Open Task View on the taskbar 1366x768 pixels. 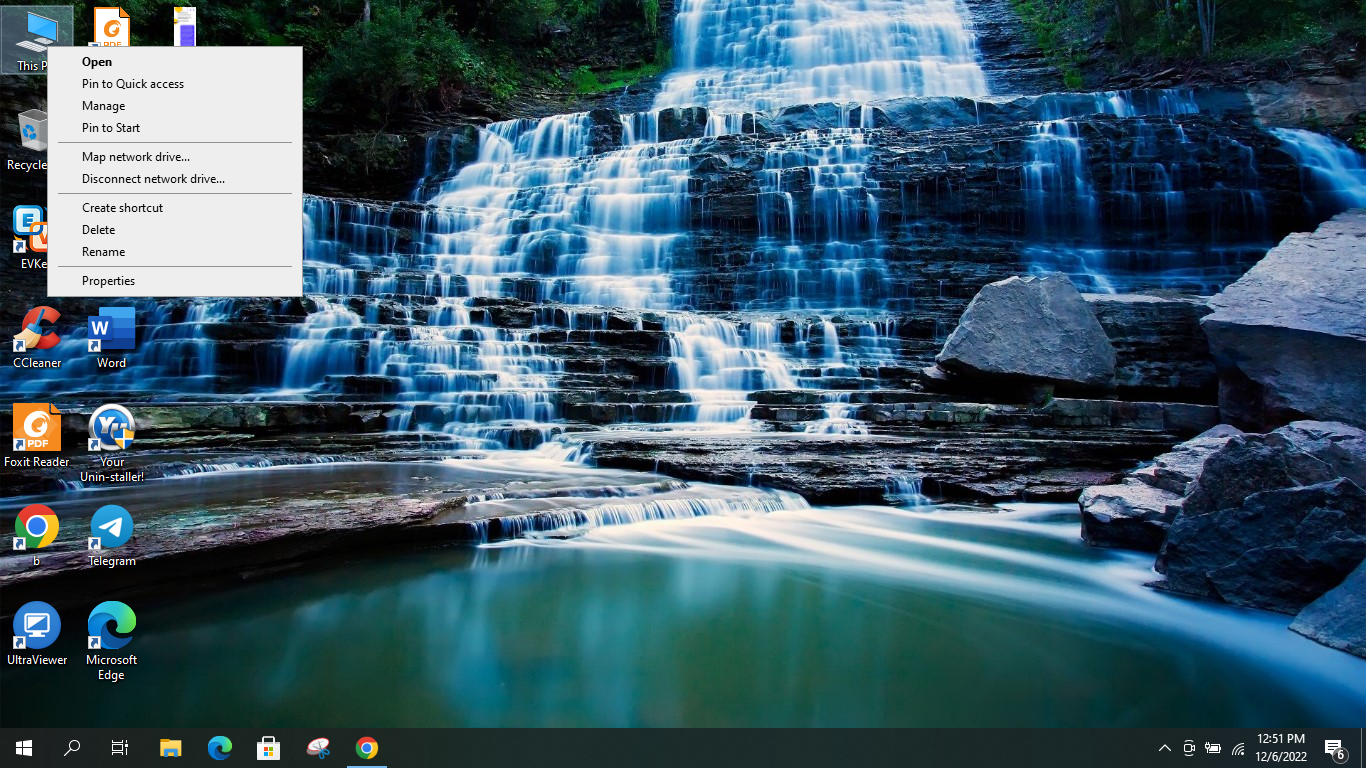pos(120,748)
